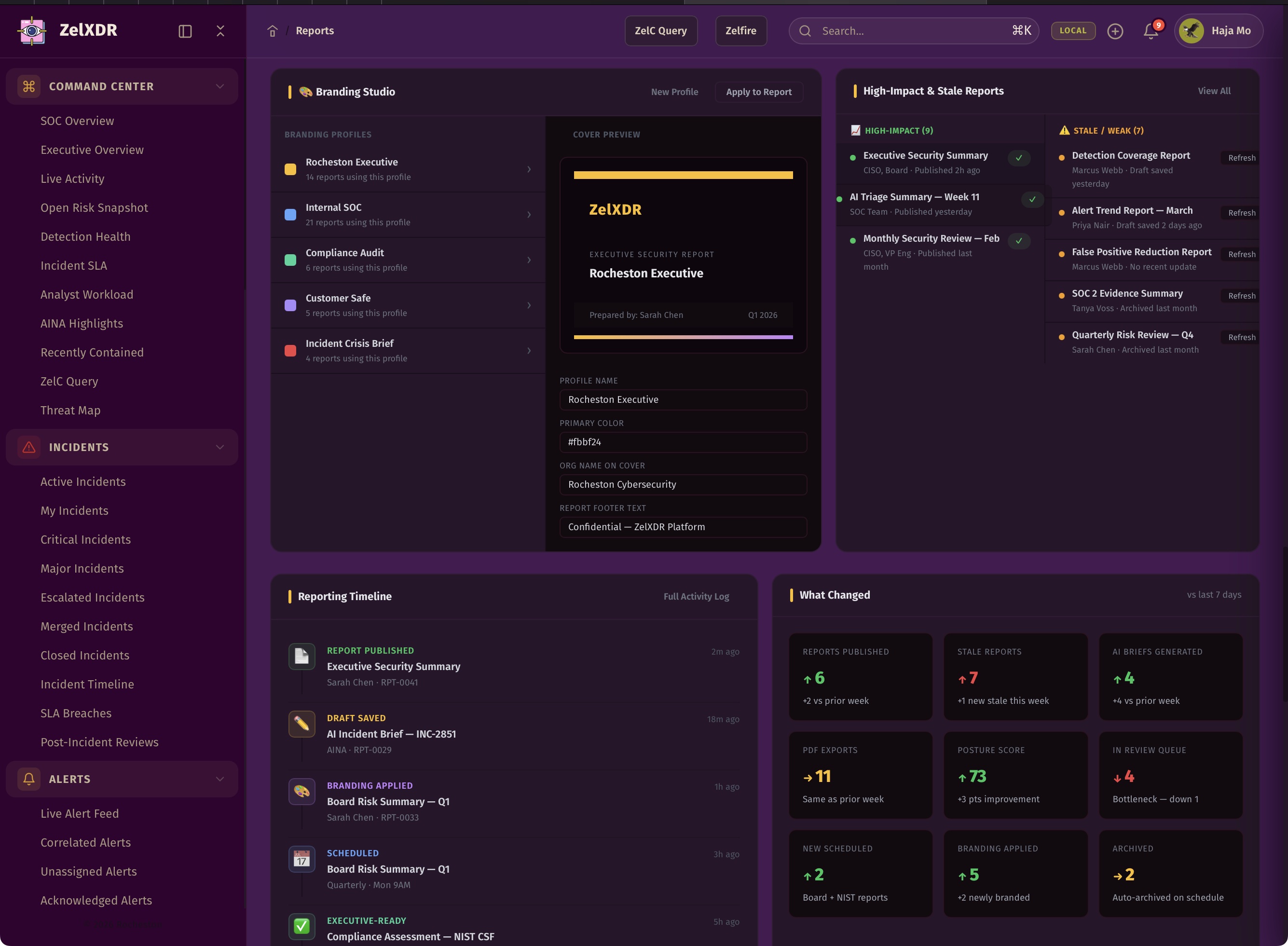Open Detection Health in sidebar

85,236
